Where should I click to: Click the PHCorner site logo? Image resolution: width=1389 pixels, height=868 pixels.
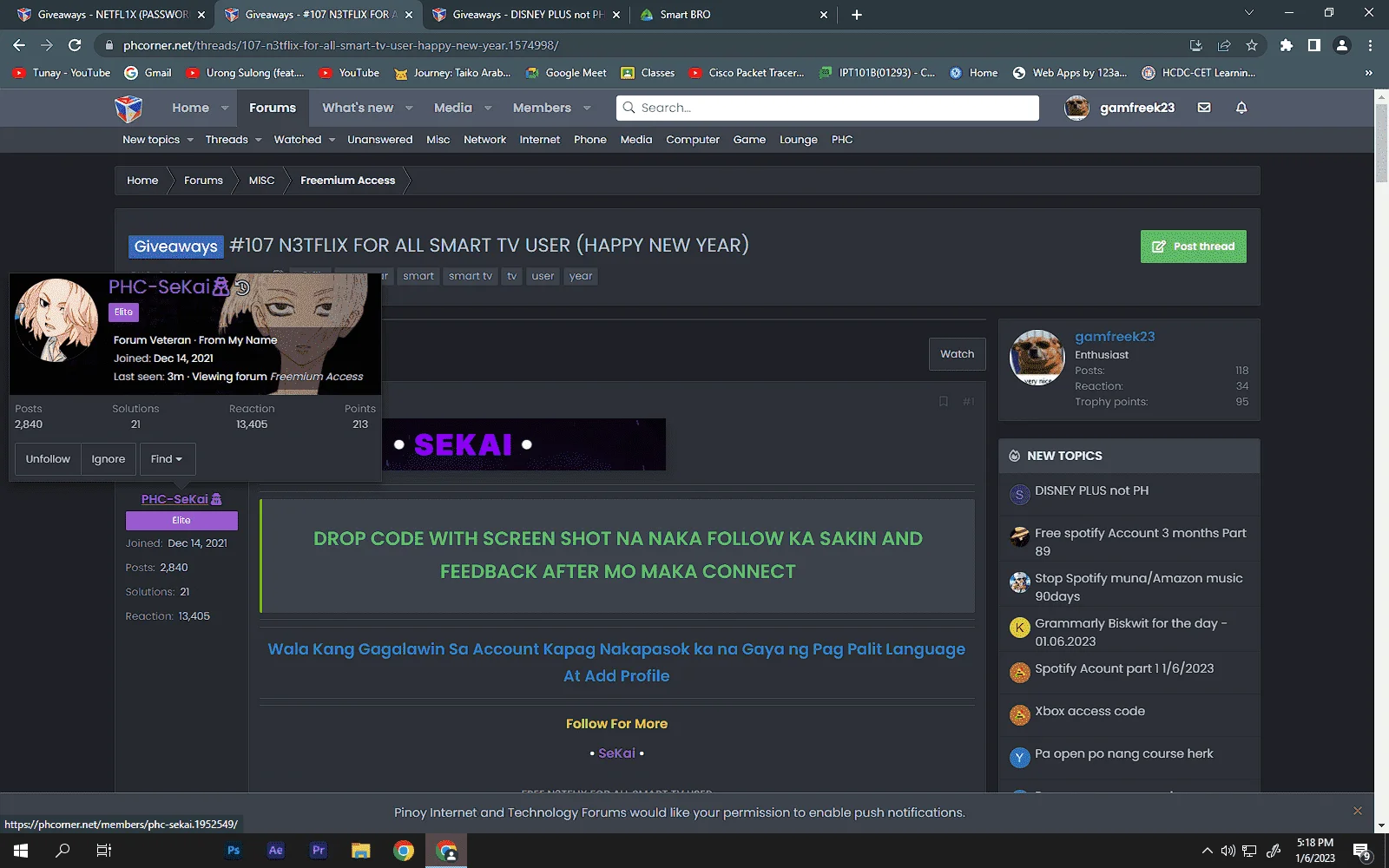point(128,108)
